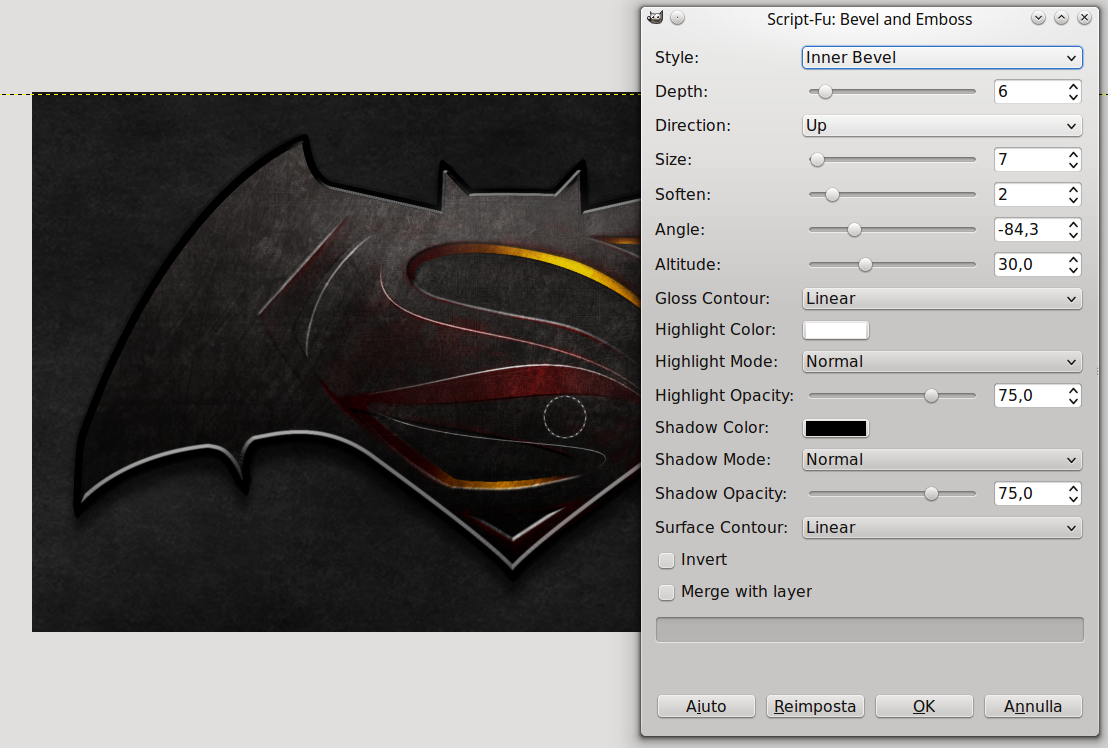Image resolution: width=1108 pixels, height=748 pixels.
Task: Open the Highlight Mode dropdown
Action: point(942,362)
